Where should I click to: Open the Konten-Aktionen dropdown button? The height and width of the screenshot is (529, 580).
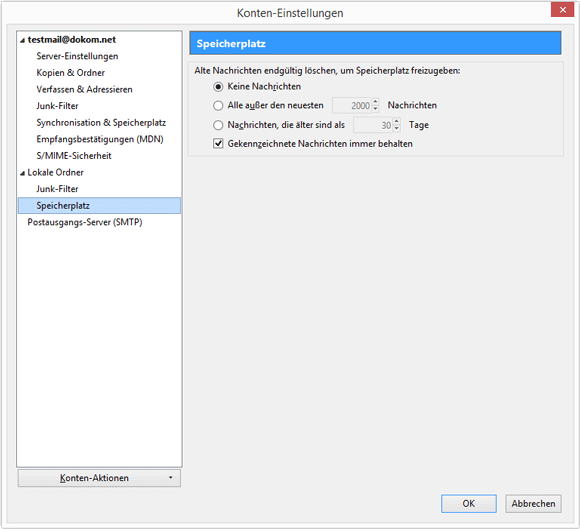pyautogui.click(x=99, y=478)
